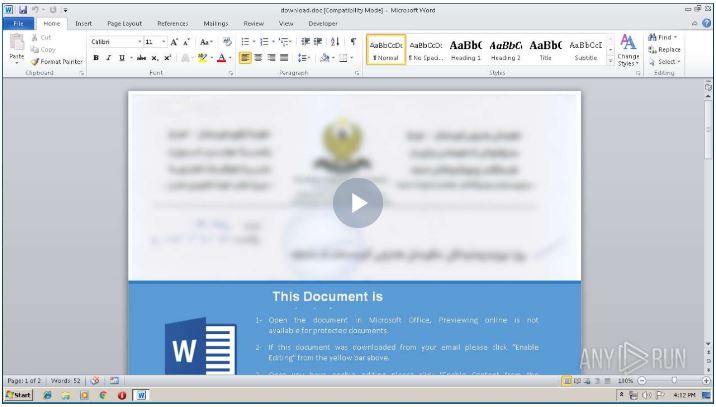Click the Cut command

(x=42, y=37)
